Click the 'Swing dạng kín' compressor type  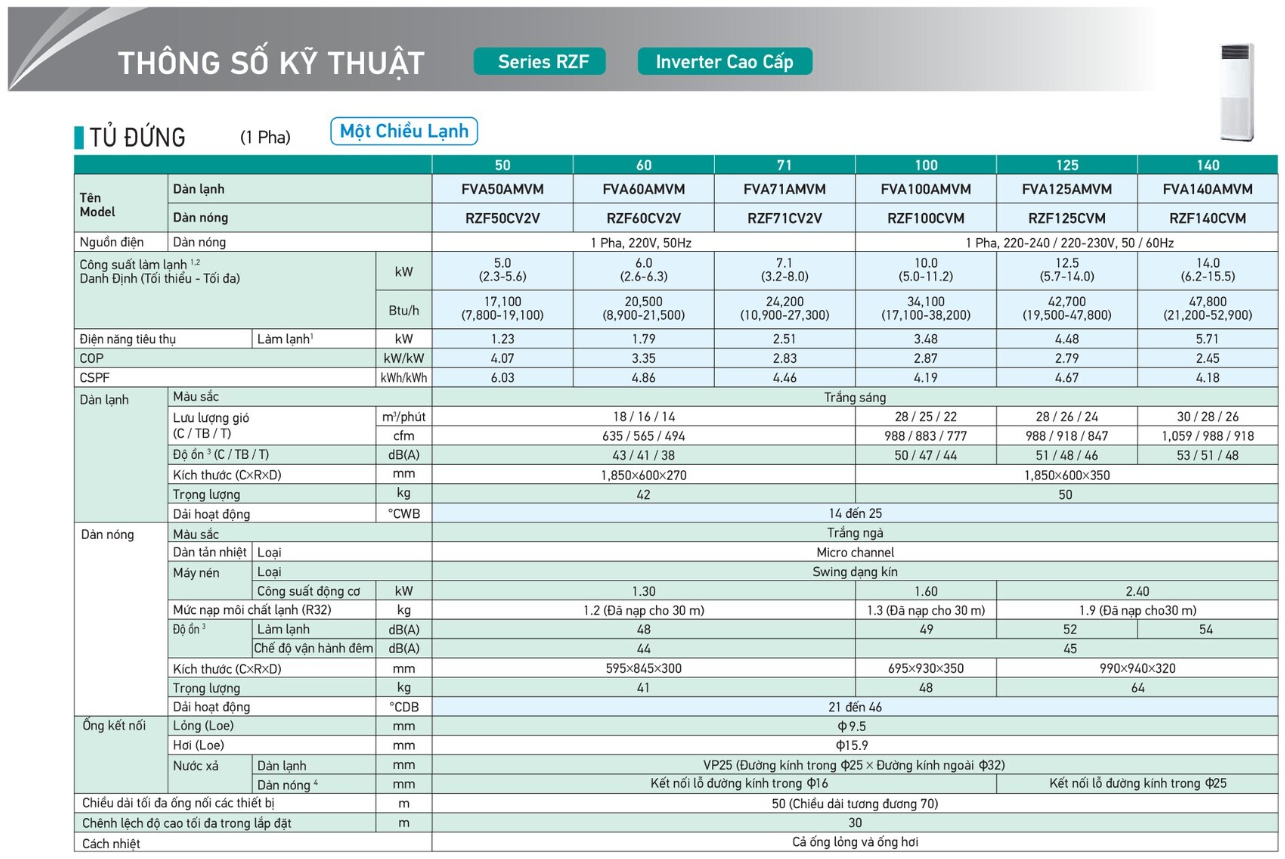pos(855,572)
